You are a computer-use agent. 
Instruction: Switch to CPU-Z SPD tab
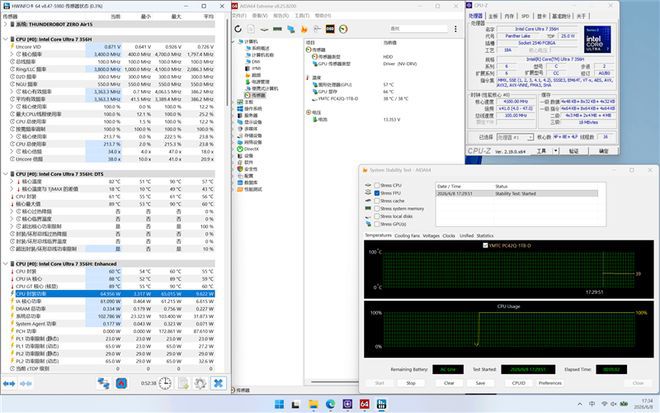pos(525,16)
